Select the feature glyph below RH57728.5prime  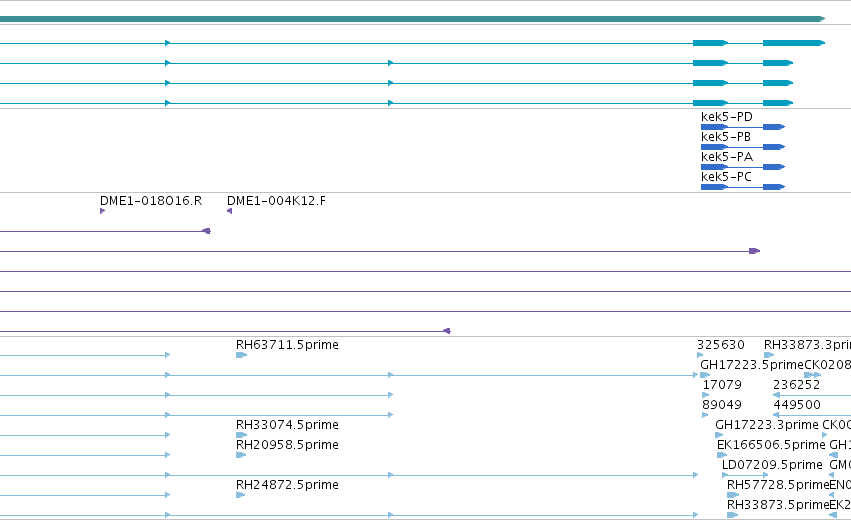point(733,495)
